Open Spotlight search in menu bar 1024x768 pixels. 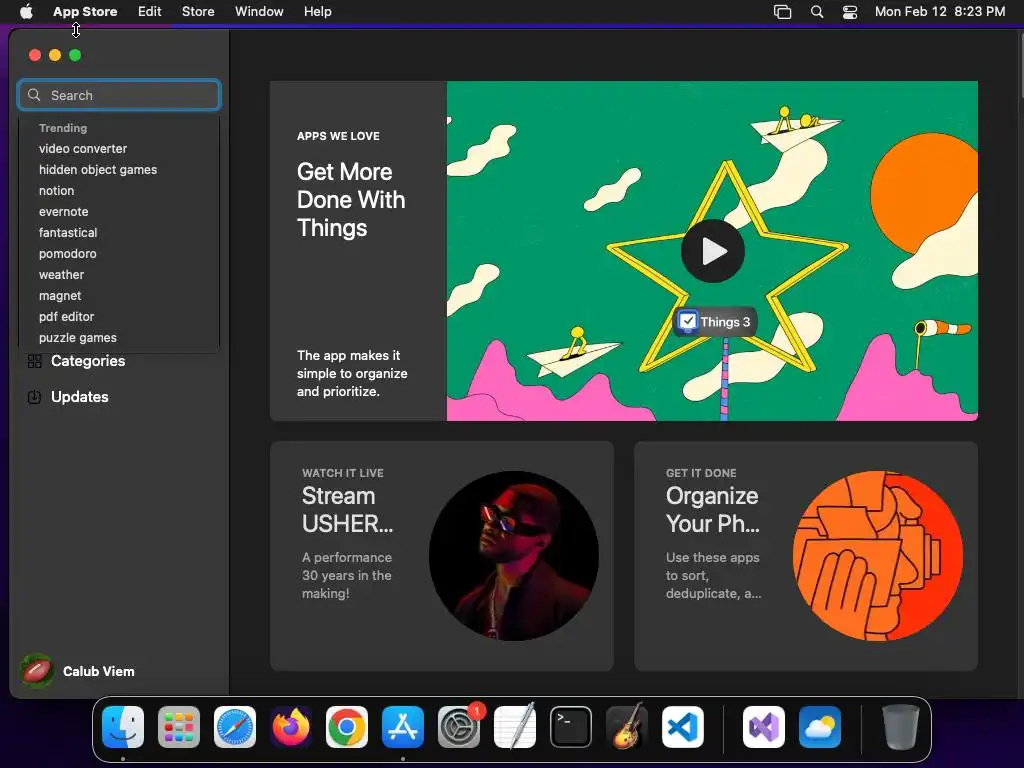(817, 12)
